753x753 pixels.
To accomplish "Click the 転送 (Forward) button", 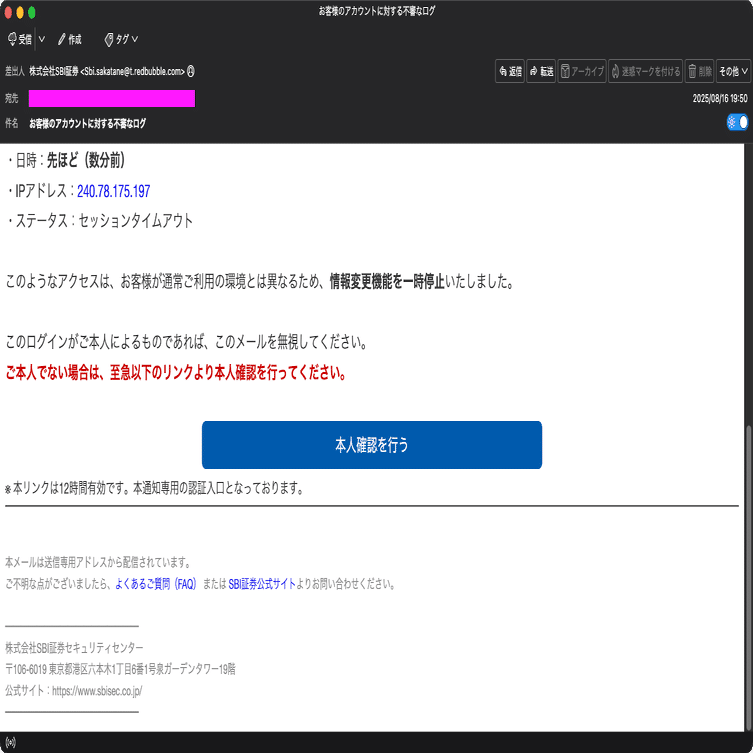I will (541, 72).
